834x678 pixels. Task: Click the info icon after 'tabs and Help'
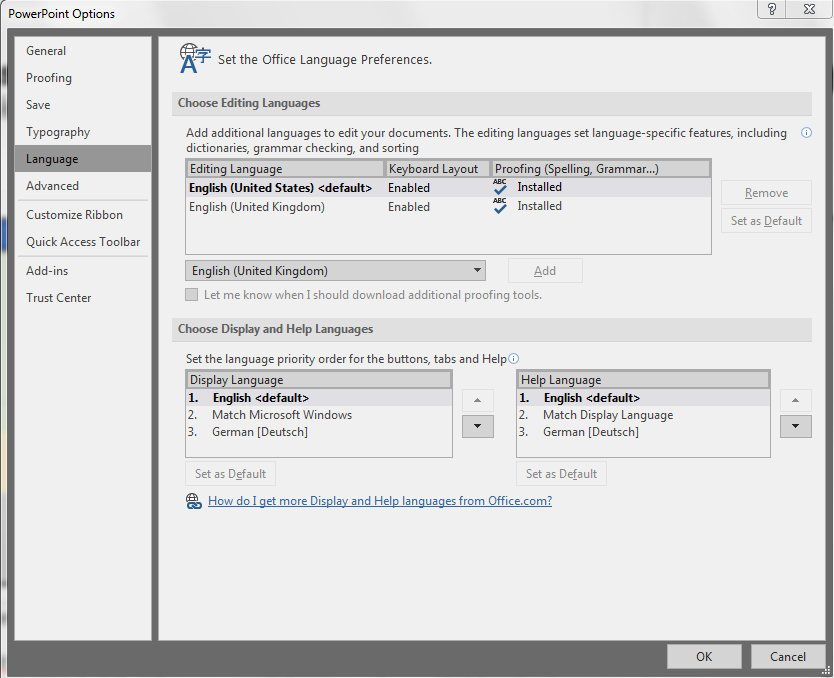(513, 358)
